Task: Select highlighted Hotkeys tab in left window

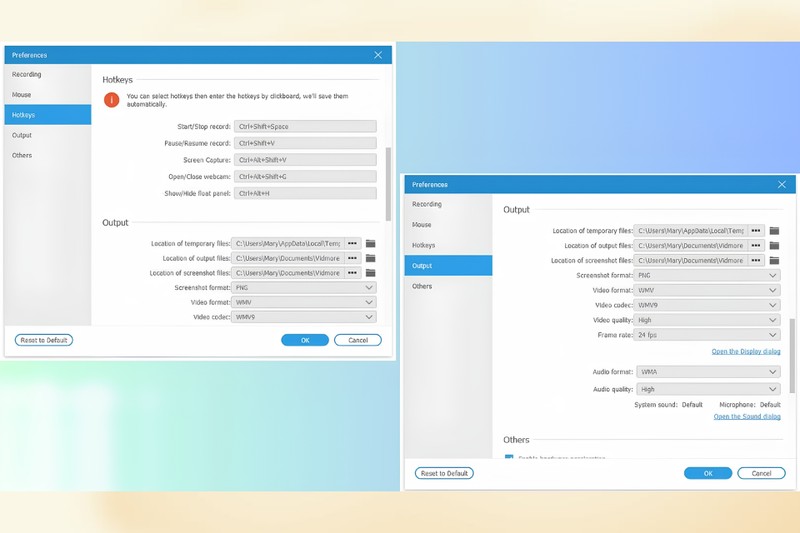Action: (x=48, y=115)
